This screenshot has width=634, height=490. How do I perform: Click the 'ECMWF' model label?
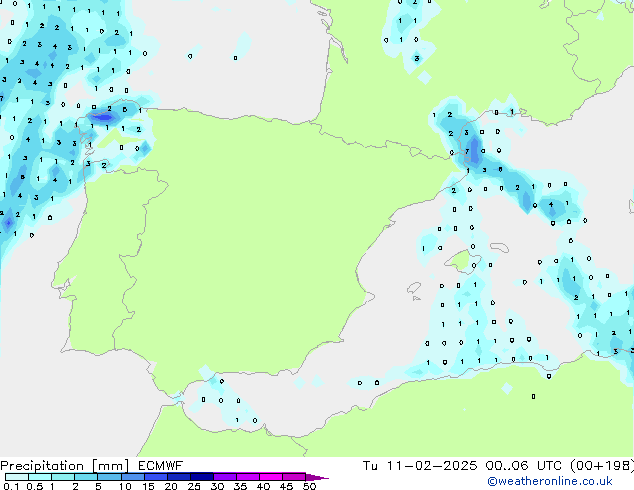(160, 466)
